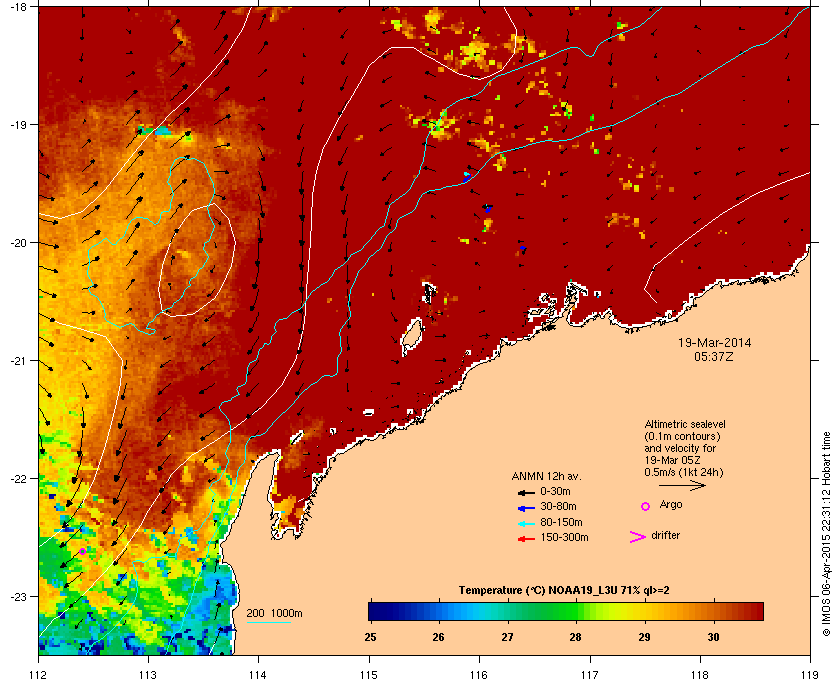Click the 19-Mar-2014 date label
840x680 pixels.
tap(715, 342)
